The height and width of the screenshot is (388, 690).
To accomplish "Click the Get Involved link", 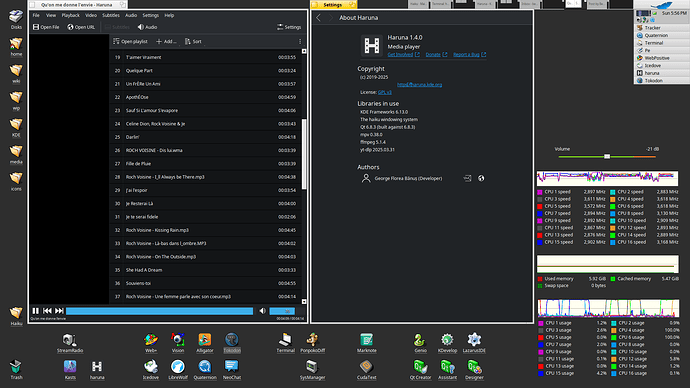I will (x=403, y=55).
